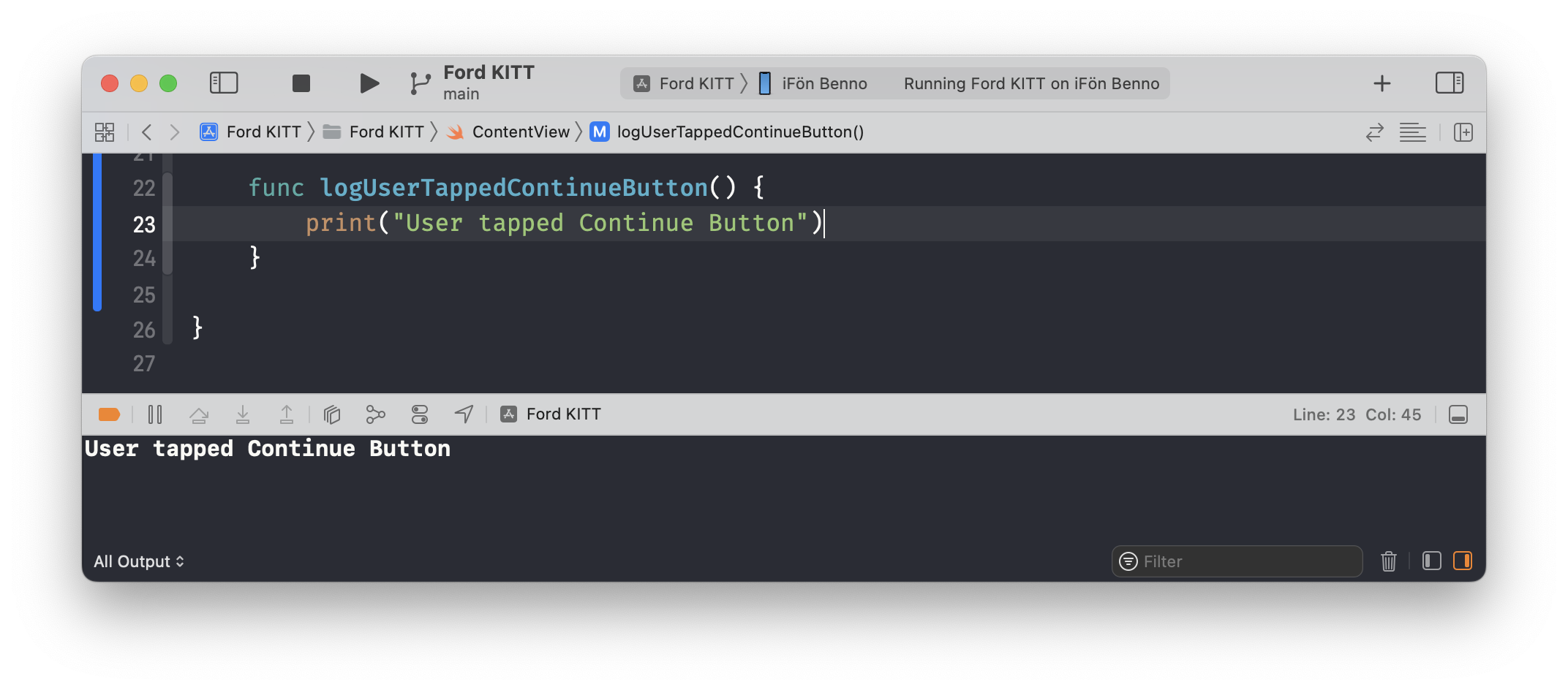Screen dimensions: 1568x690
Task: Deactivate breakpoints with the orange tag icon
Action: coord(109,415)
